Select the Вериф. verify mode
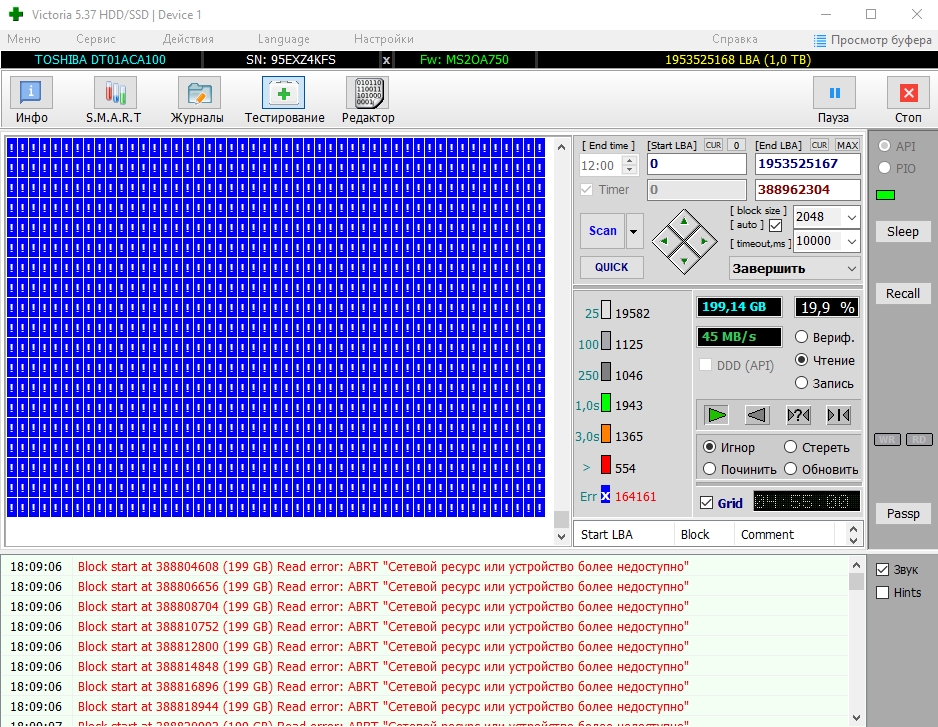Screen dimensions: 938x727 tap(802, 337)
